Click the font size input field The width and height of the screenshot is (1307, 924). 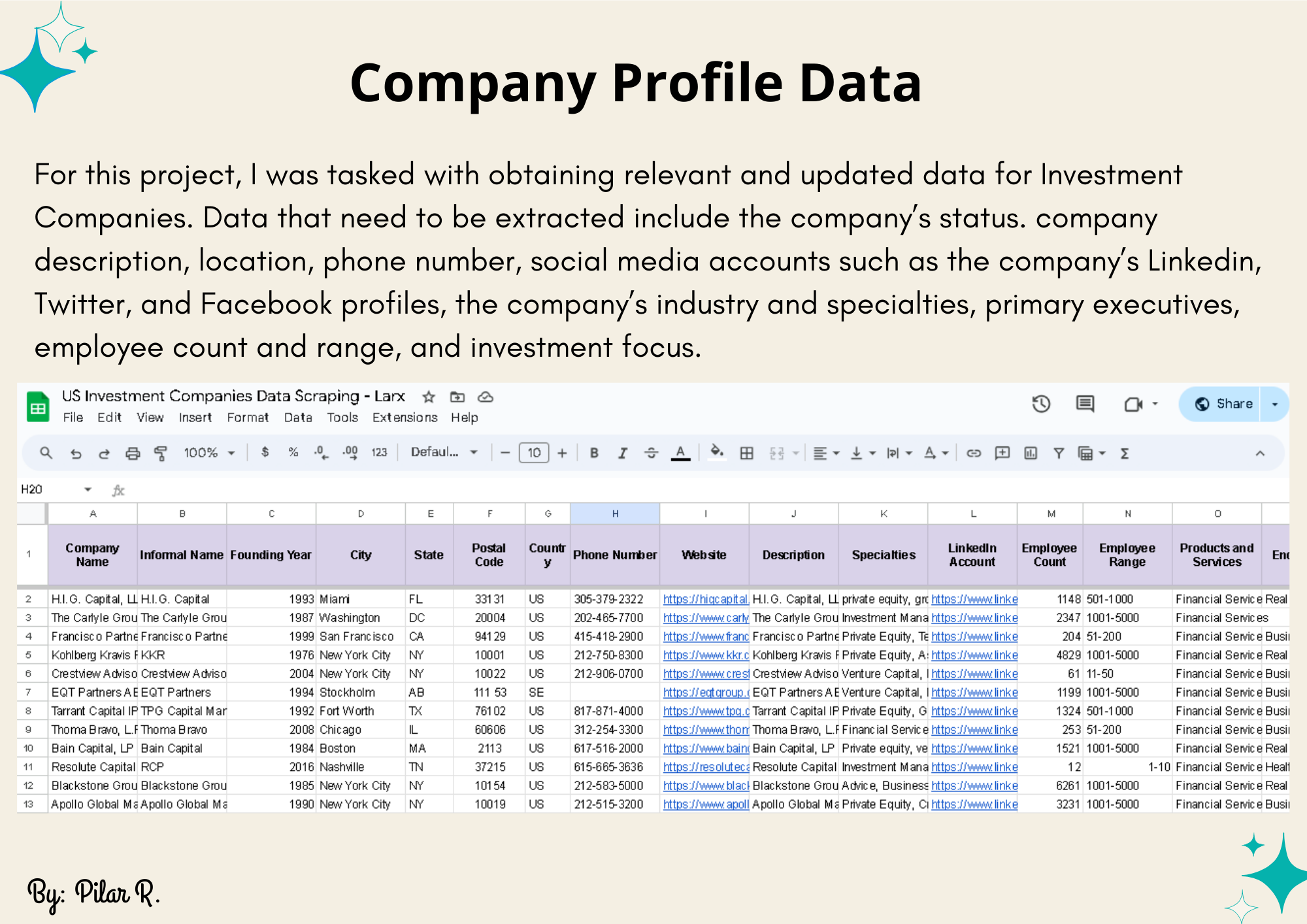534,453
